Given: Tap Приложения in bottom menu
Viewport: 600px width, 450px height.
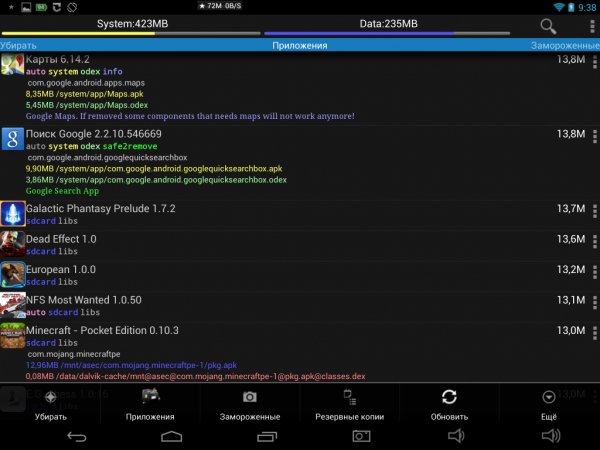Looking at the screenshot, I should click(150, 404).
